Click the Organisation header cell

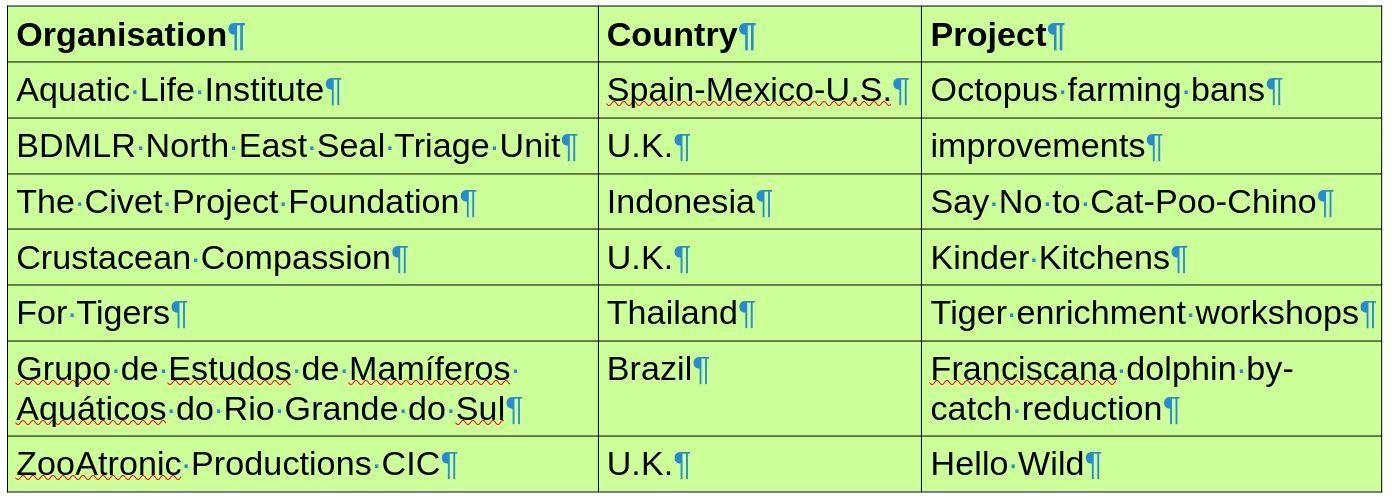click(122, 36)
